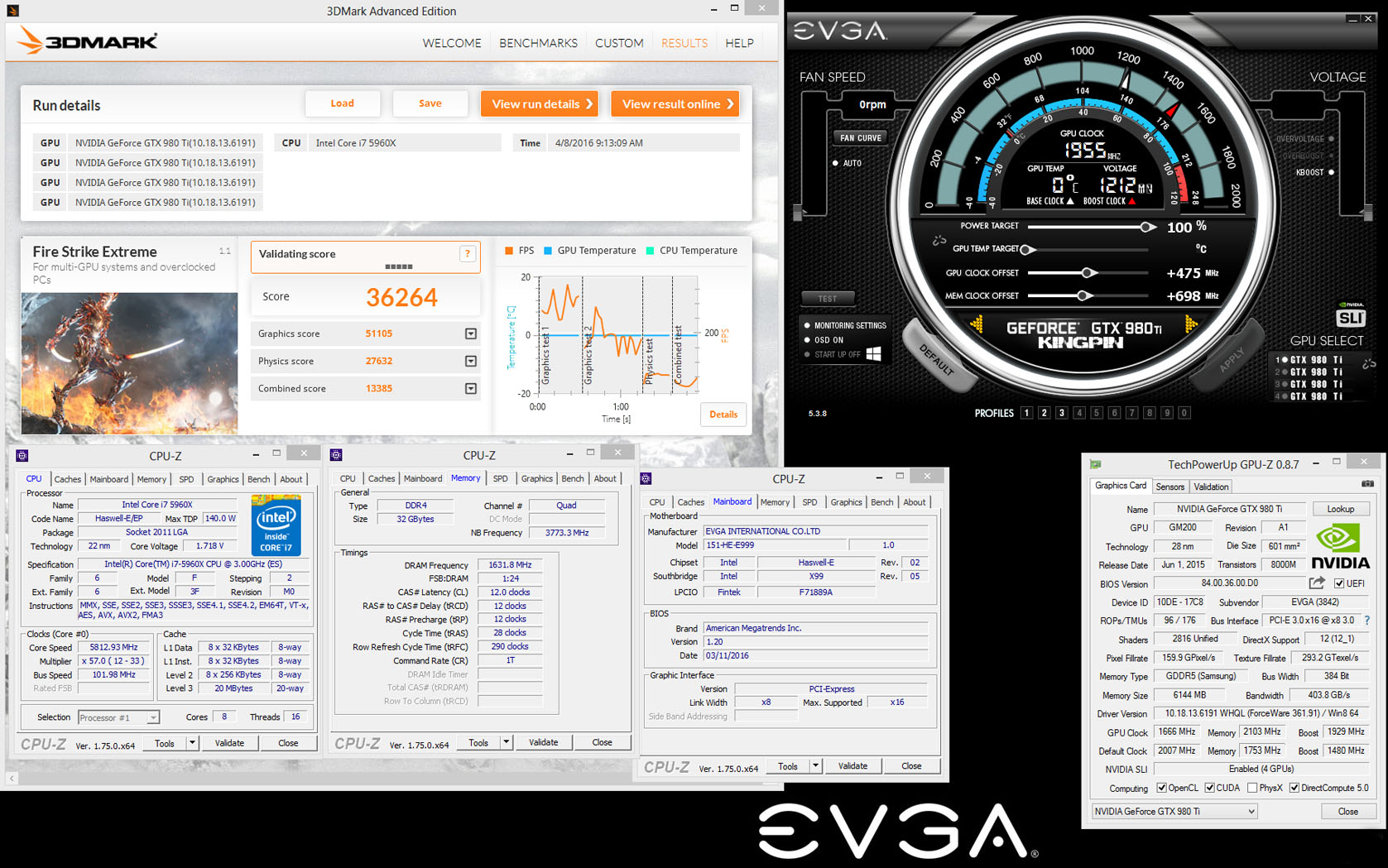1388x868 pixels.
Task: Toggle the PhysX checkbox
Action: click(1251, 788)
